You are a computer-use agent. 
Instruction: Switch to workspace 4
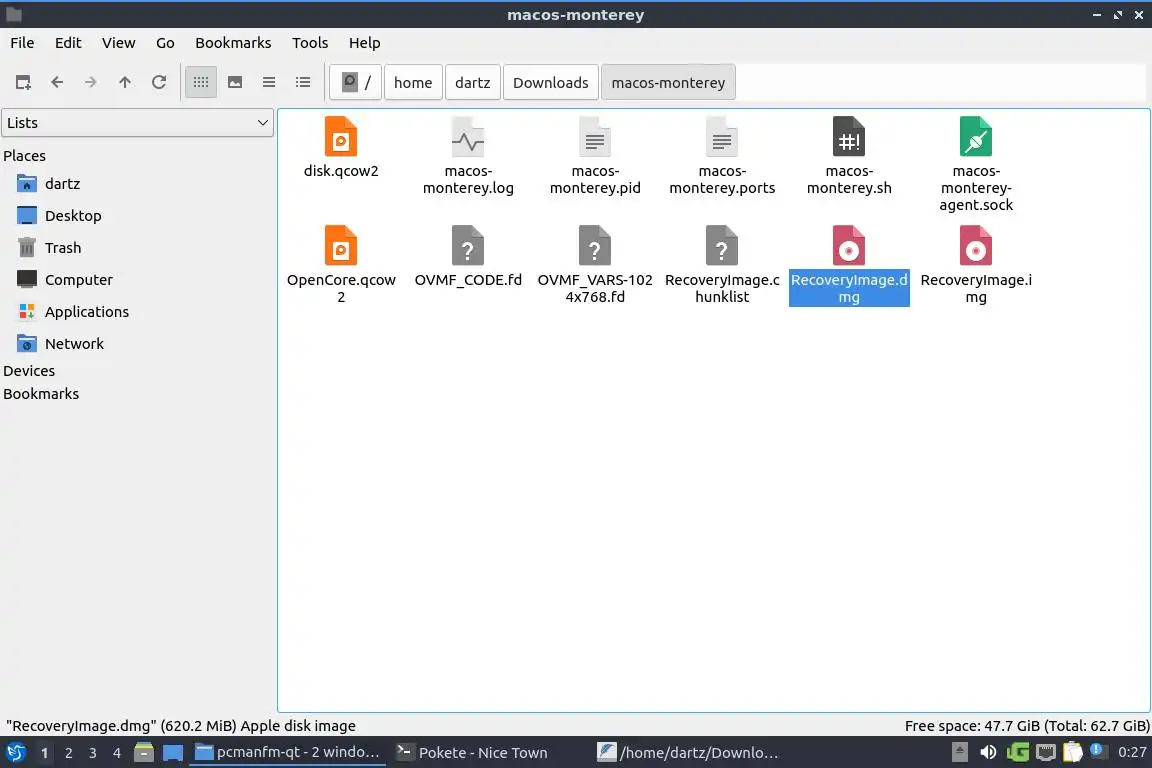pos(117,753)
